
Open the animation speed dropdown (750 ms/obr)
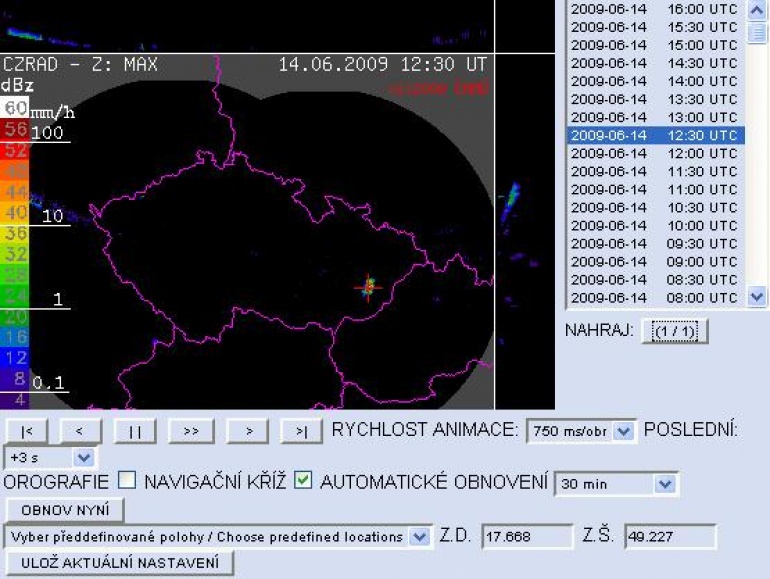(x=581, y=431)
